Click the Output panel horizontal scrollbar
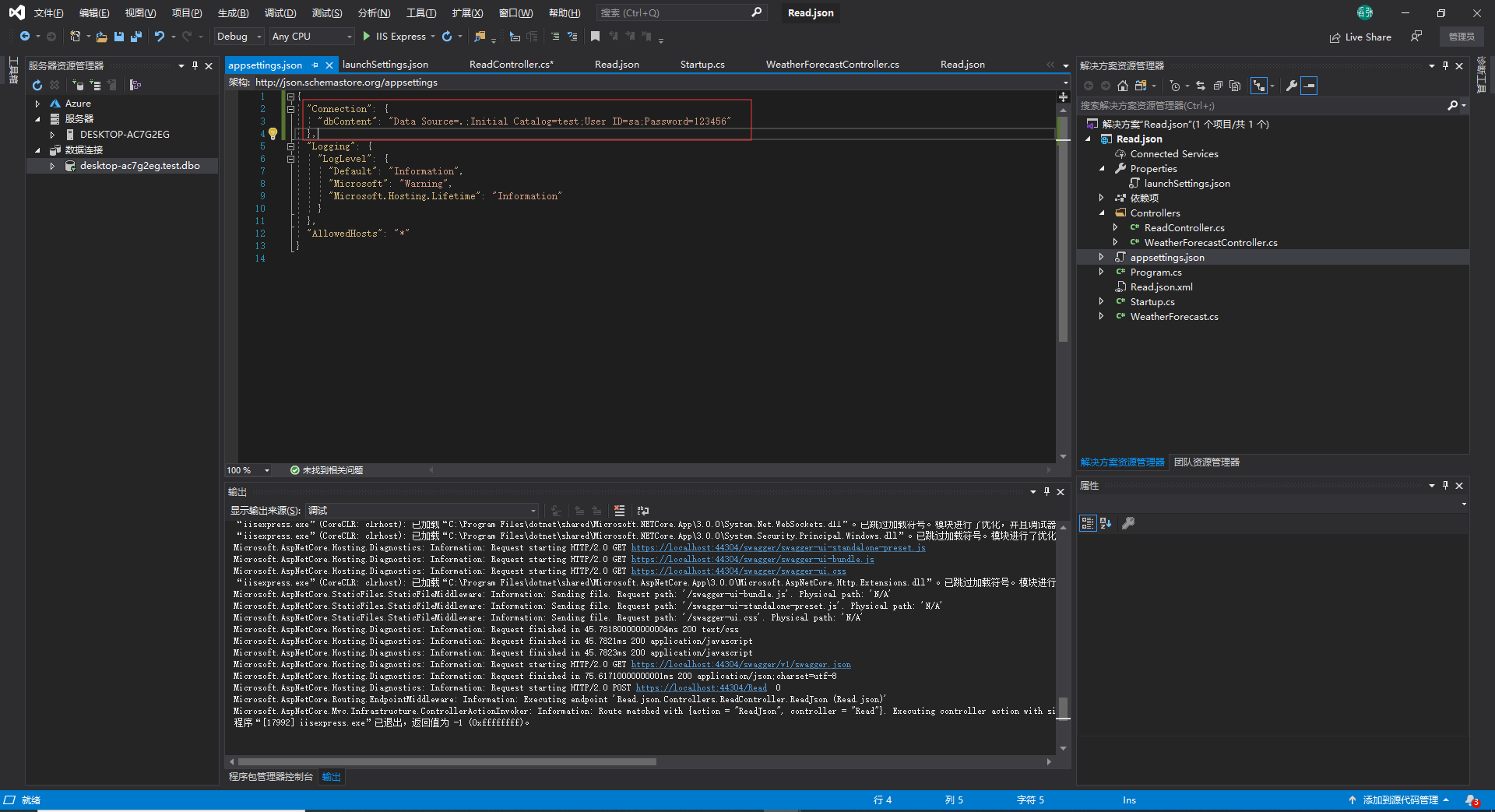This screenshot has width=1495, height=812. 447,761
